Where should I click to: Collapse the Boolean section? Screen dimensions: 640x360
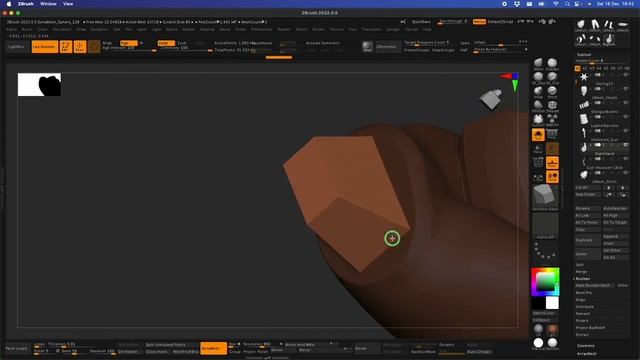tap(583, 279)
